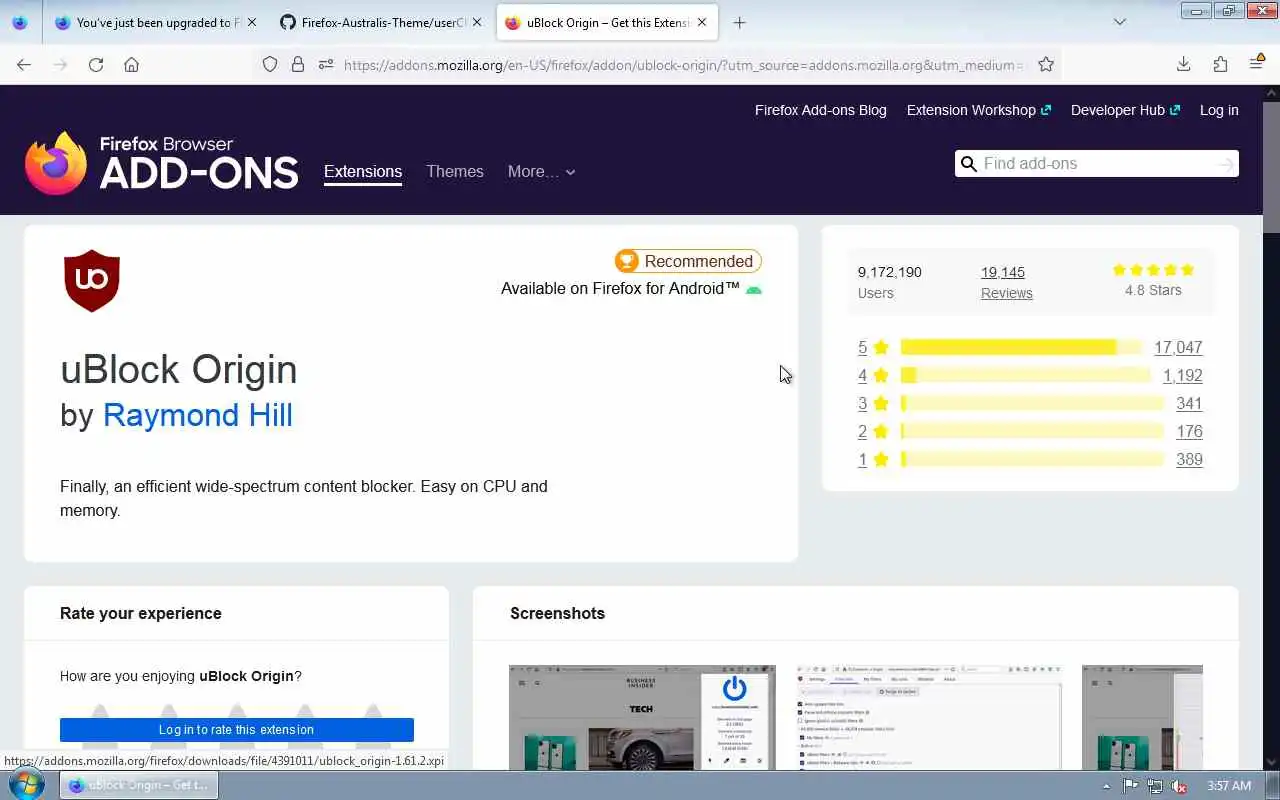
Task: Go to the Home page icon
Action: click(131, 64)
